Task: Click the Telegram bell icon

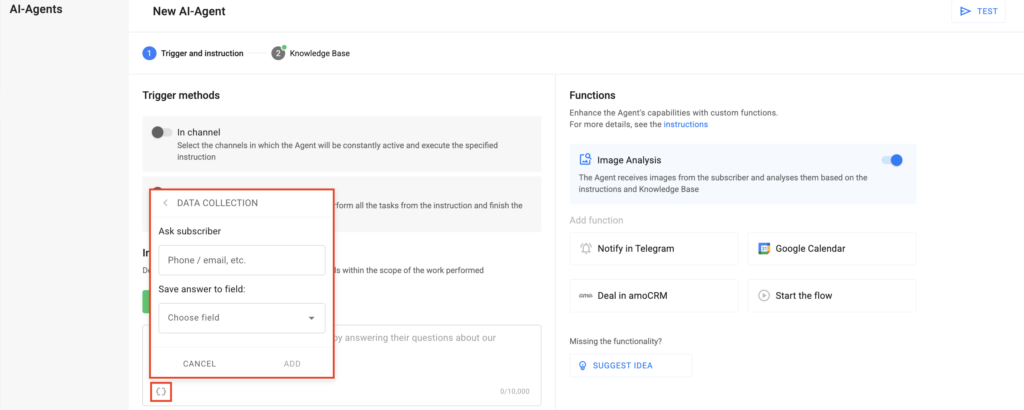Action: 586,248
